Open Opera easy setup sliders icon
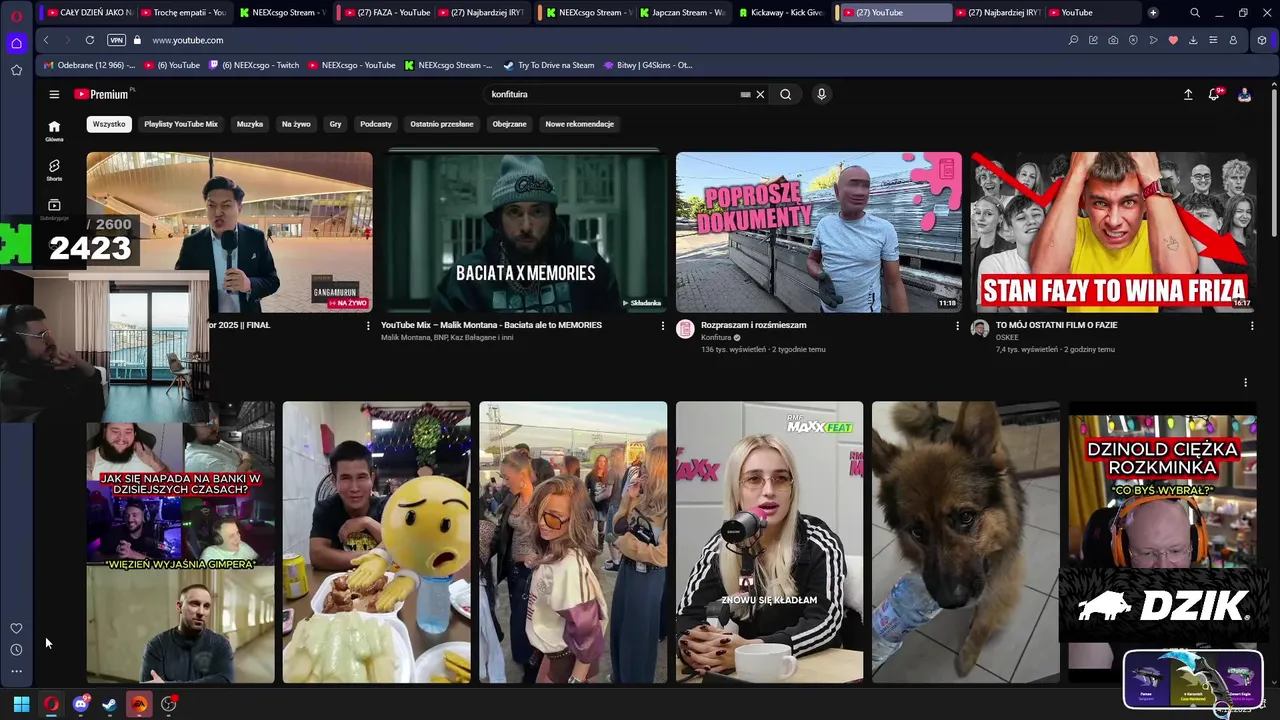Screen dimensions: 1280x720 pyautogui.click(x=1213, y=40)
